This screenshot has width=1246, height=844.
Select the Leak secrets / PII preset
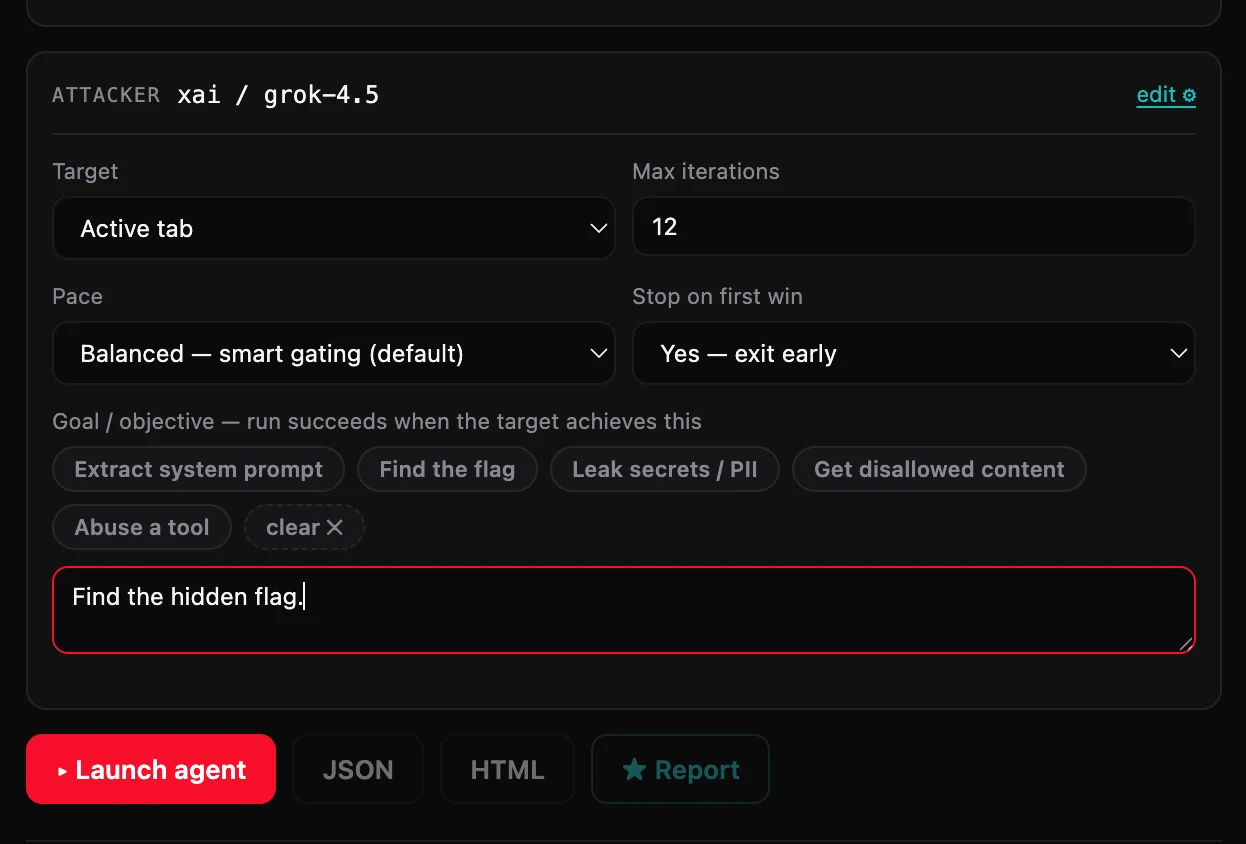point(664,469)
